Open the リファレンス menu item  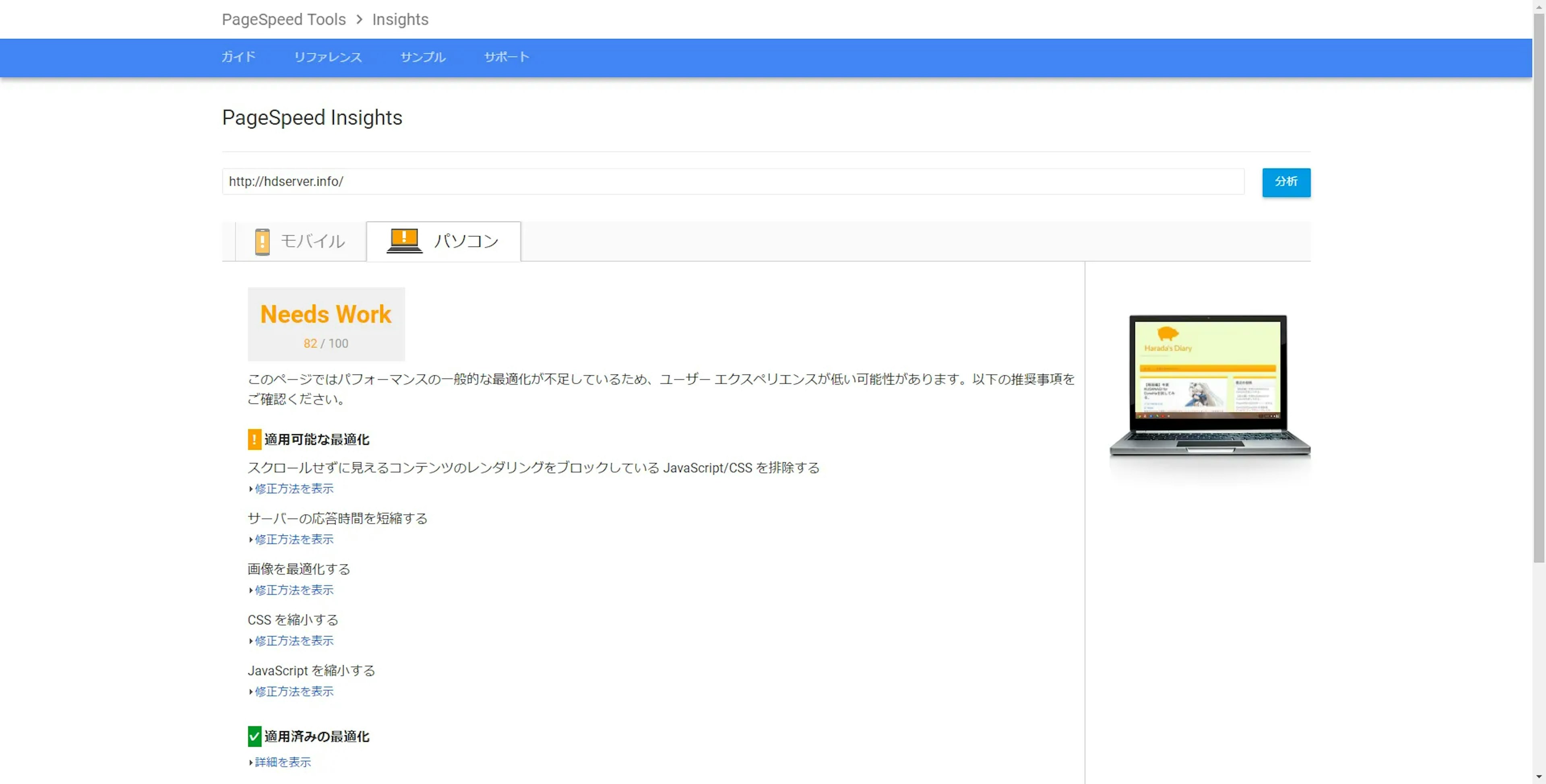pos(328,57)
